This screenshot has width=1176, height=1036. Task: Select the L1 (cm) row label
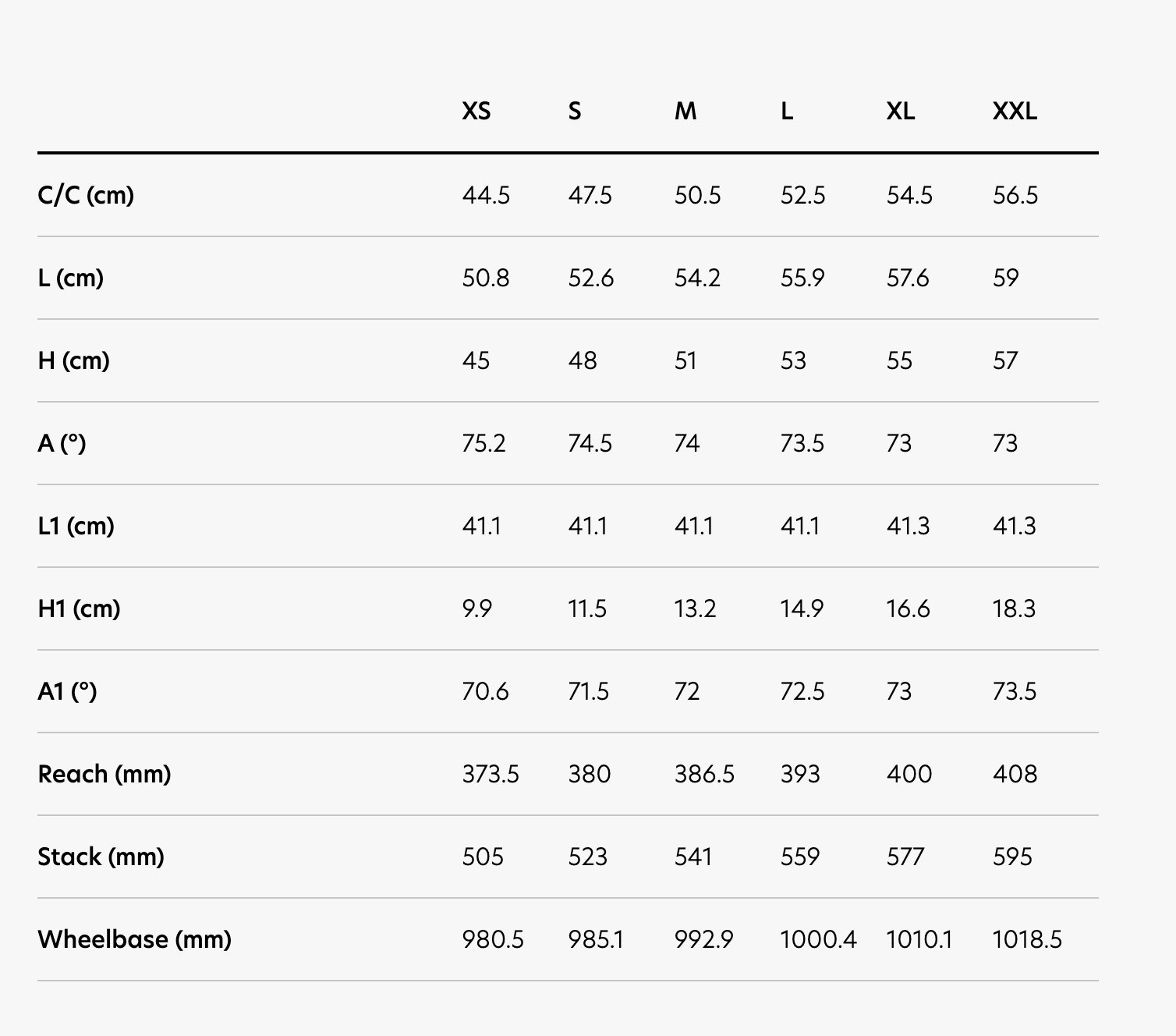coord(76,526)
